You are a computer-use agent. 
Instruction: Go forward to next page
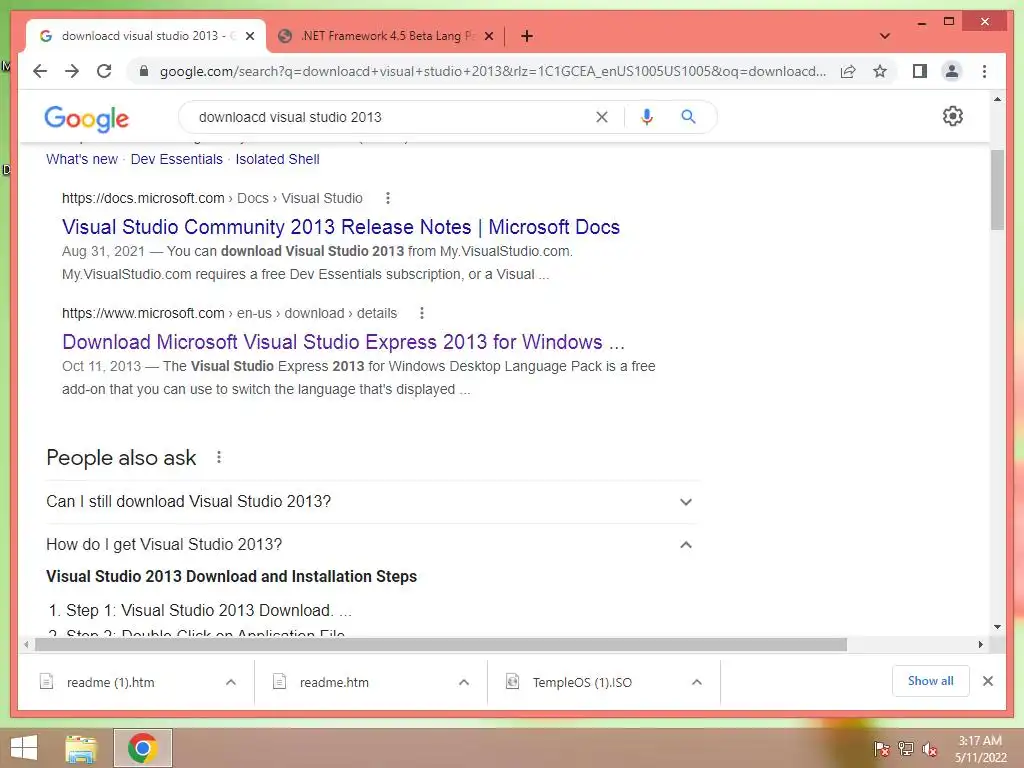[x=72, y=71]
